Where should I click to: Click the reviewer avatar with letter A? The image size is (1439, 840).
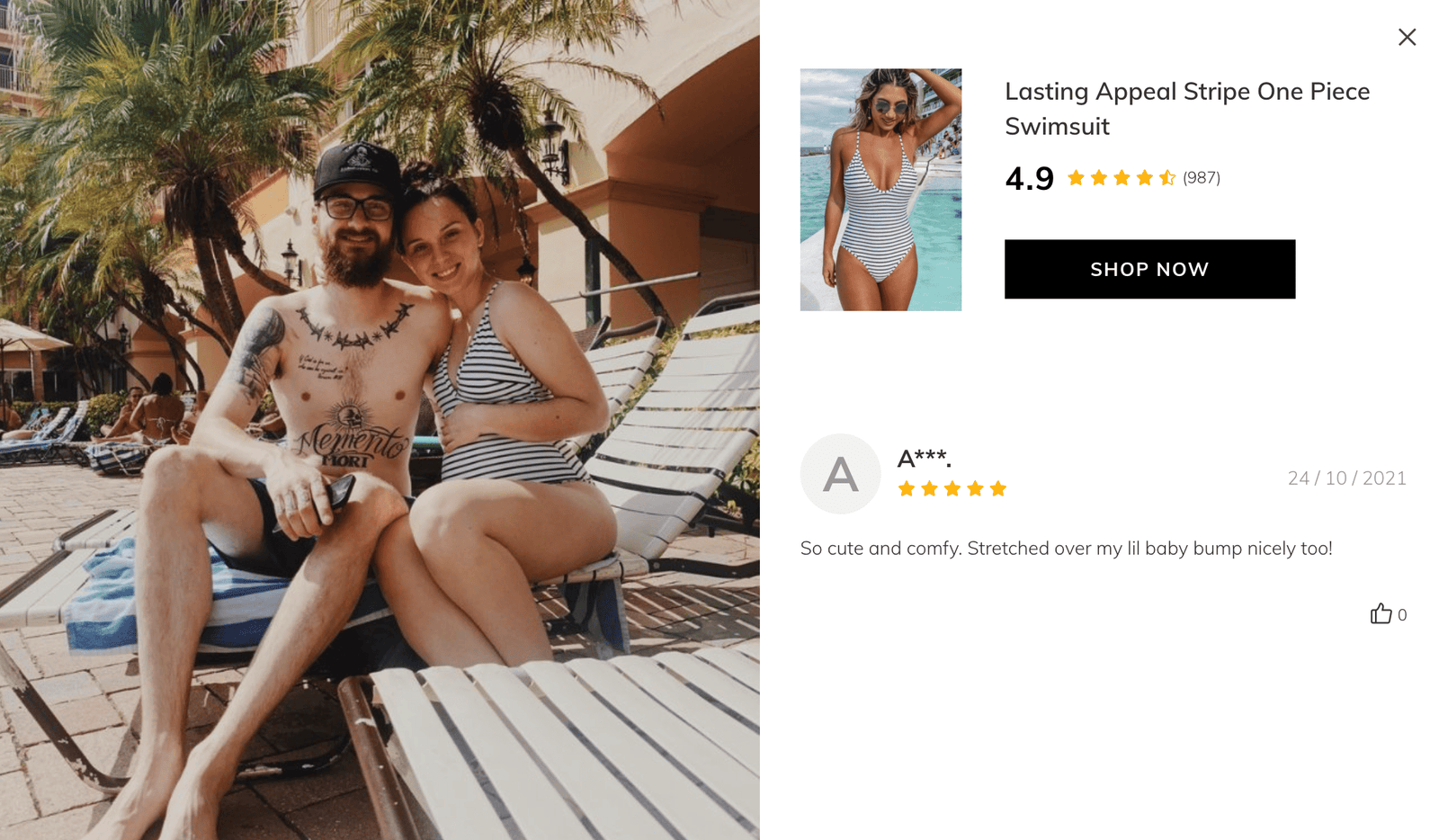840,474
